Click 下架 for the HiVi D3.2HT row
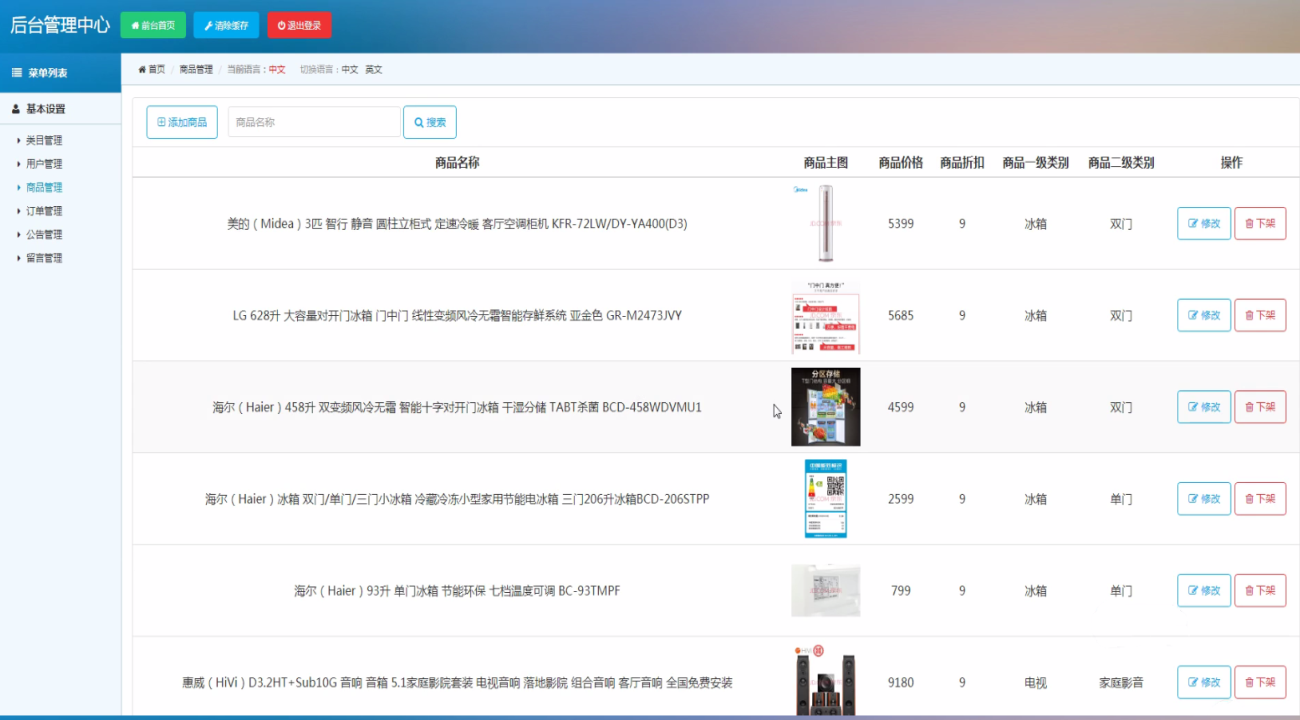1300x720 pixels. [x=1260, y=682]
